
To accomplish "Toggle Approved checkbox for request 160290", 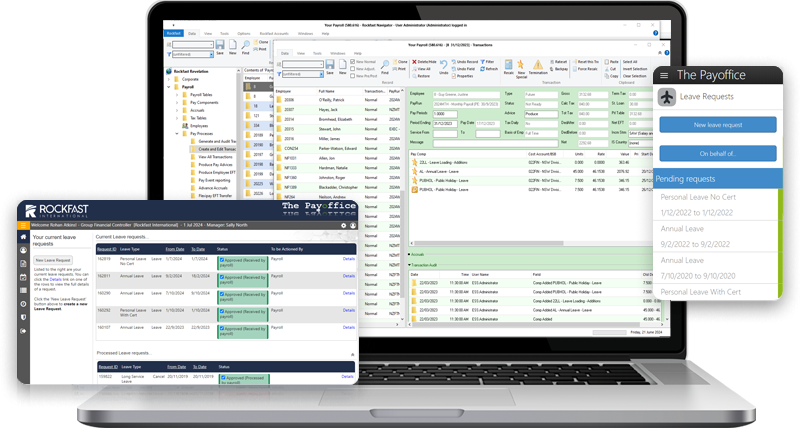I will 222,295.
